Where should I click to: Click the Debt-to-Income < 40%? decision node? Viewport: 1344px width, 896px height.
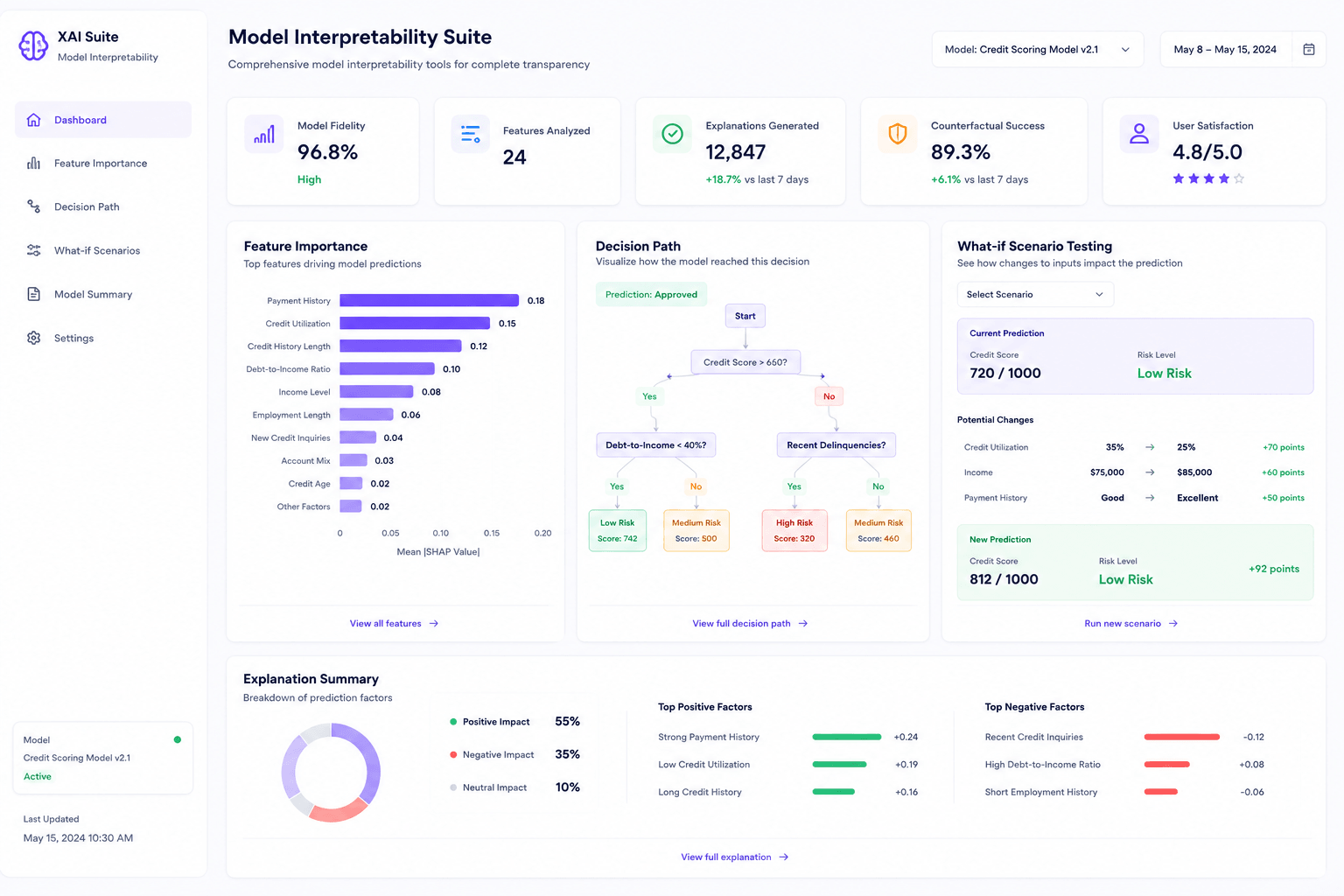[656, 445]
